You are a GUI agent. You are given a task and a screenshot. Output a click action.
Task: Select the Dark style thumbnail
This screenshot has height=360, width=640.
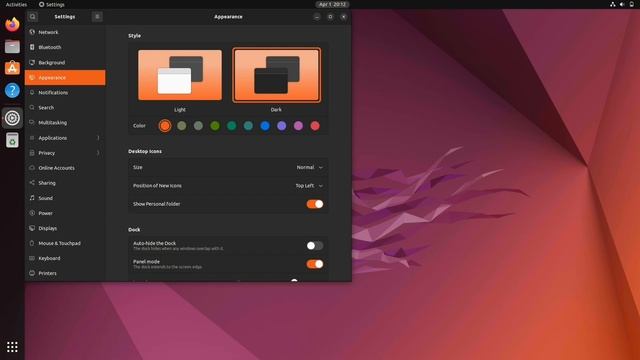[276, 75]
